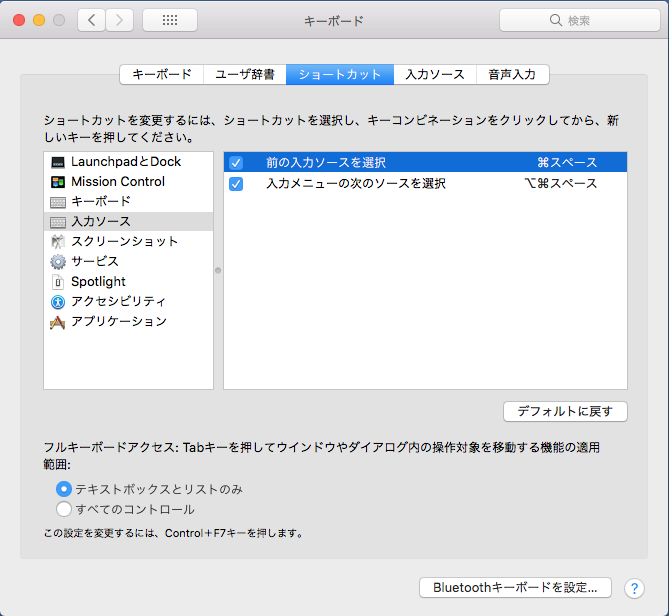Click the gear icon for サービス
The width and height of the screenshot is (669, 616).
click(x=58, y=262)
